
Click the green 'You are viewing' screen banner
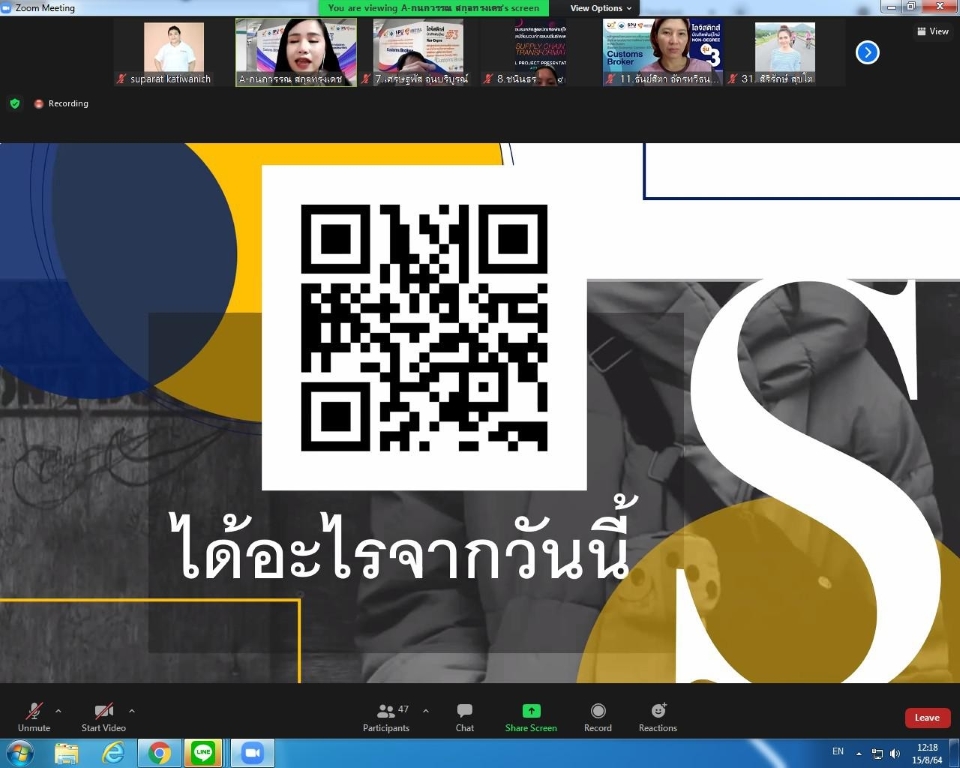coord(433,8)
